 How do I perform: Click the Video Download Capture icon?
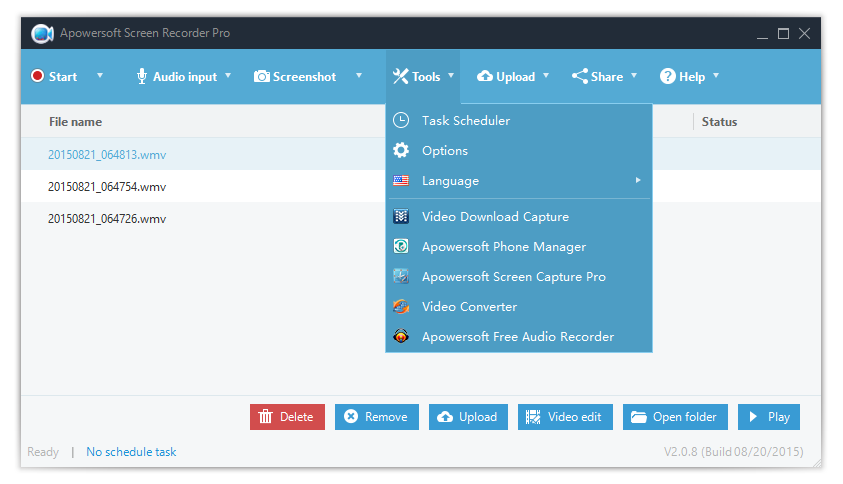click(x=401, y=216)
